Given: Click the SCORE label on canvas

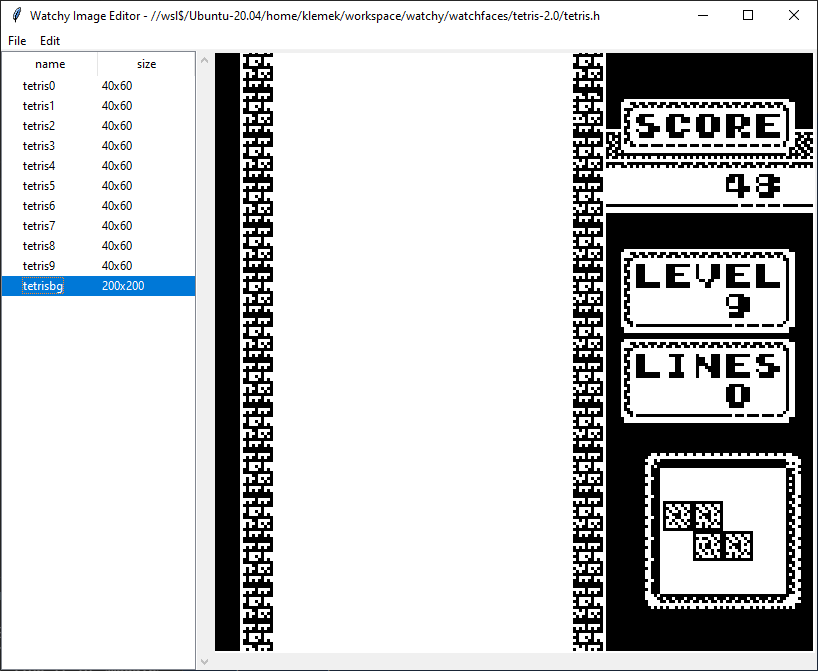Looking at the screenshot, I should coord(708,126).
